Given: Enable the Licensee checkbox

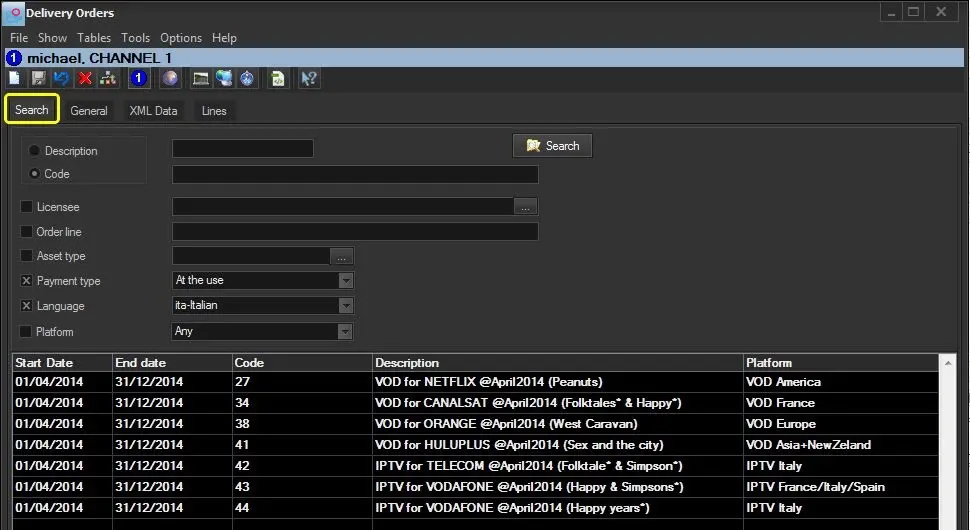Looking at the screenshot, I should [x=27, y=207].
